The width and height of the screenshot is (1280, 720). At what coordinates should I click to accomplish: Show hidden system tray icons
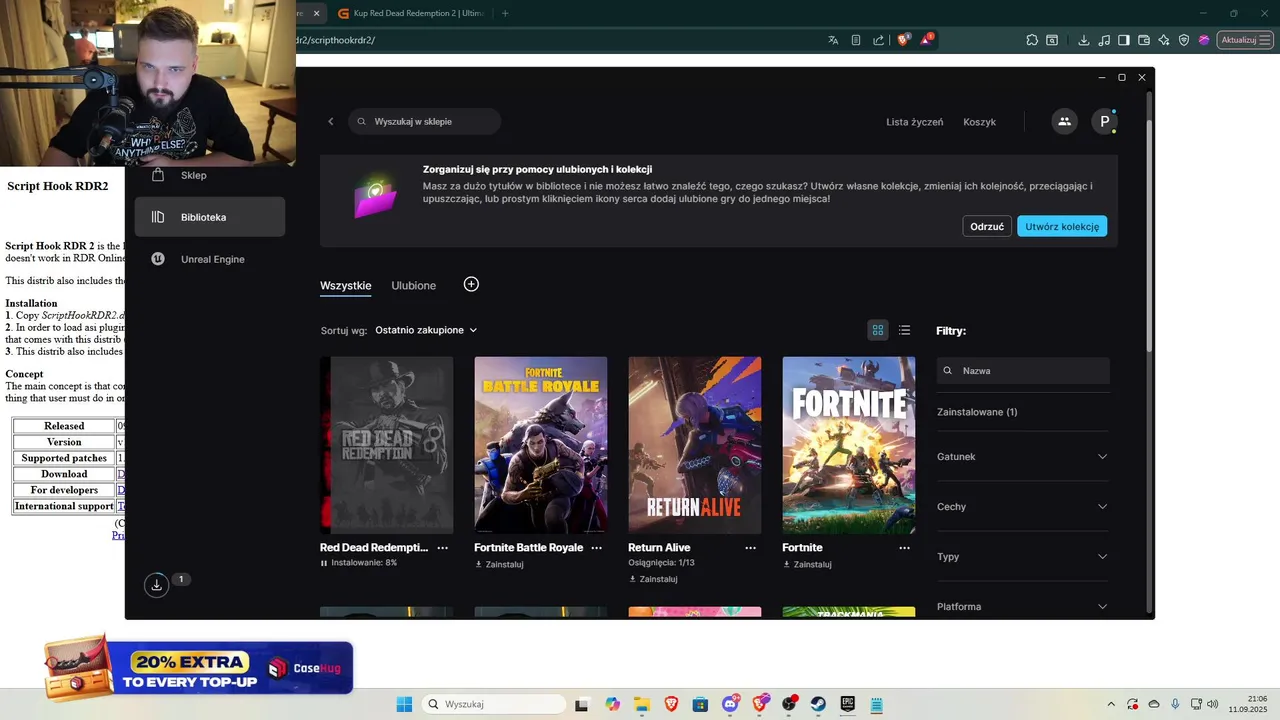point(1110,704)
